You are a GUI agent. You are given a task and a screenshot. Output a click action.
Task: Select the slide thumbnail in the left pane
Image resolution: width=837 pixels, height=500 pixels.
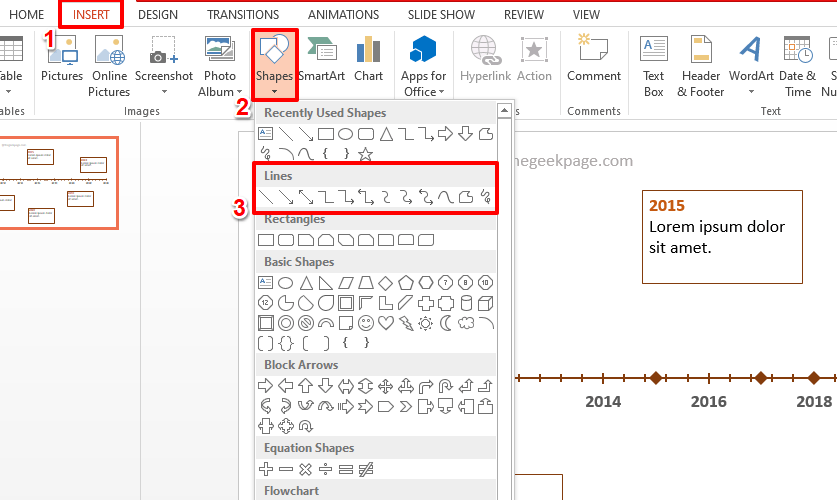[58, 183]
